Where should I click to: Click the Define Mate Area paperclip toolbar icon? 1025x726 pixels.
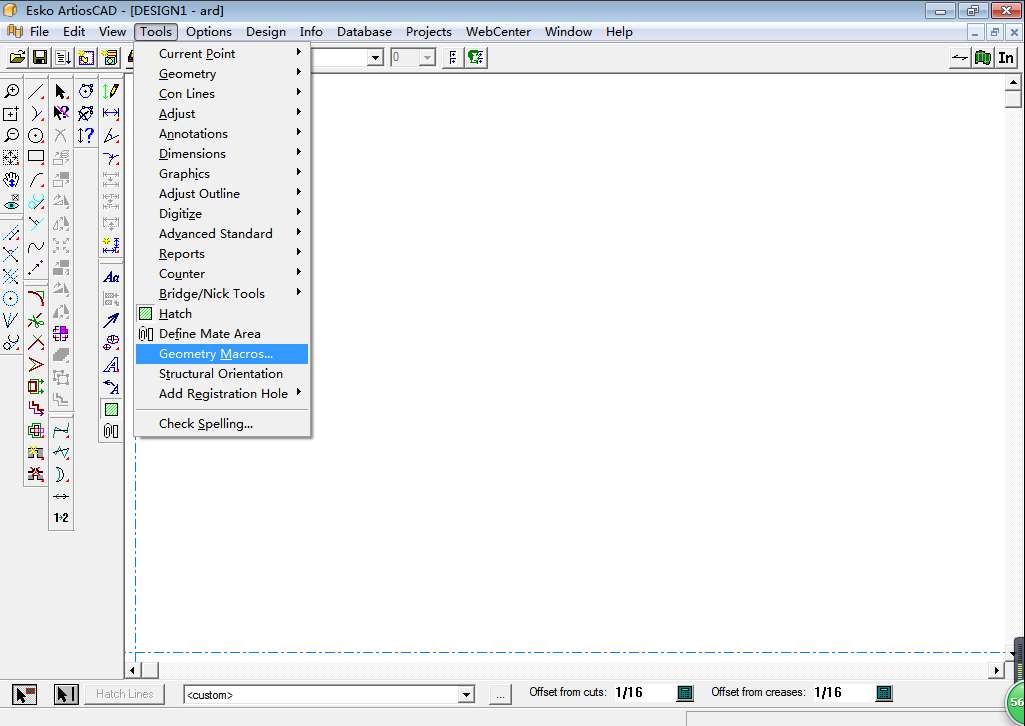(111, 431)
